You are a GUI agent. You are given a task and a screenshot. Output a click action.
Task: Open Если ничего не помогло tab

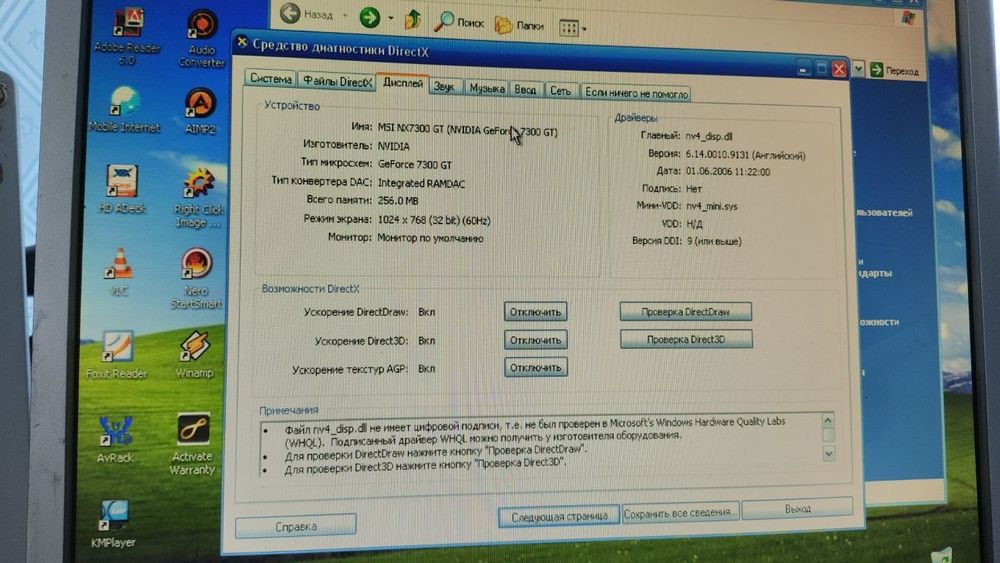pyautogui.click(x=636, y=93)
